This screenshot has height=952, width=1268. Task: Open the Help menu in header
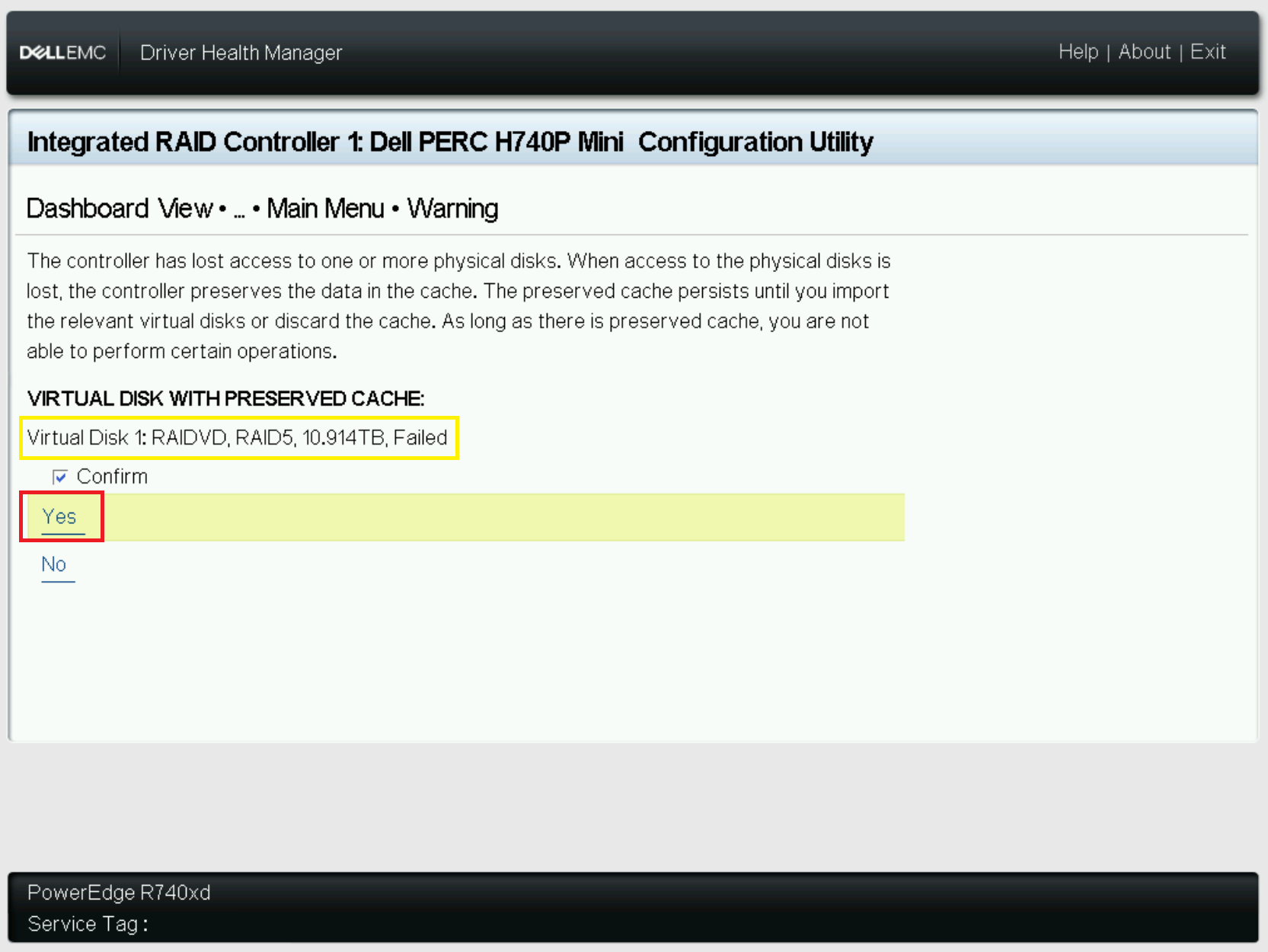click(1078, 52)
